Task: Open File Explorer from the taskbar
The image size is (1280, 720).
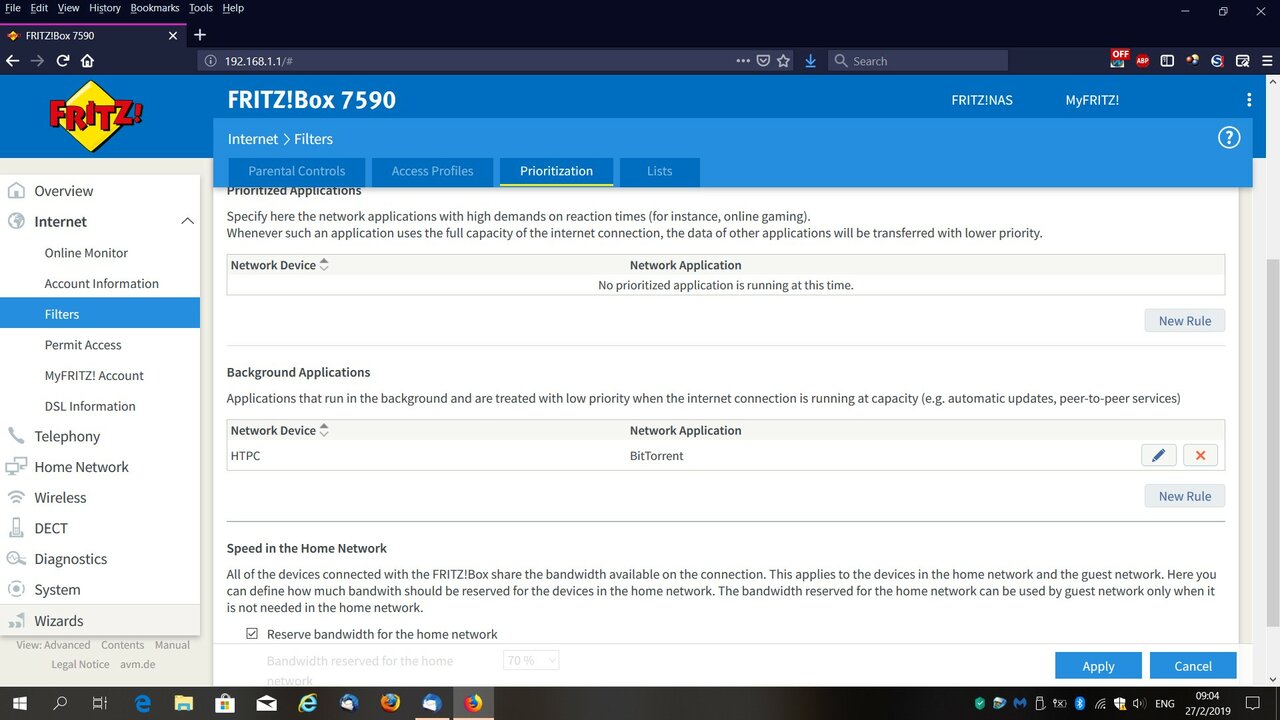Action: [183, 703]
